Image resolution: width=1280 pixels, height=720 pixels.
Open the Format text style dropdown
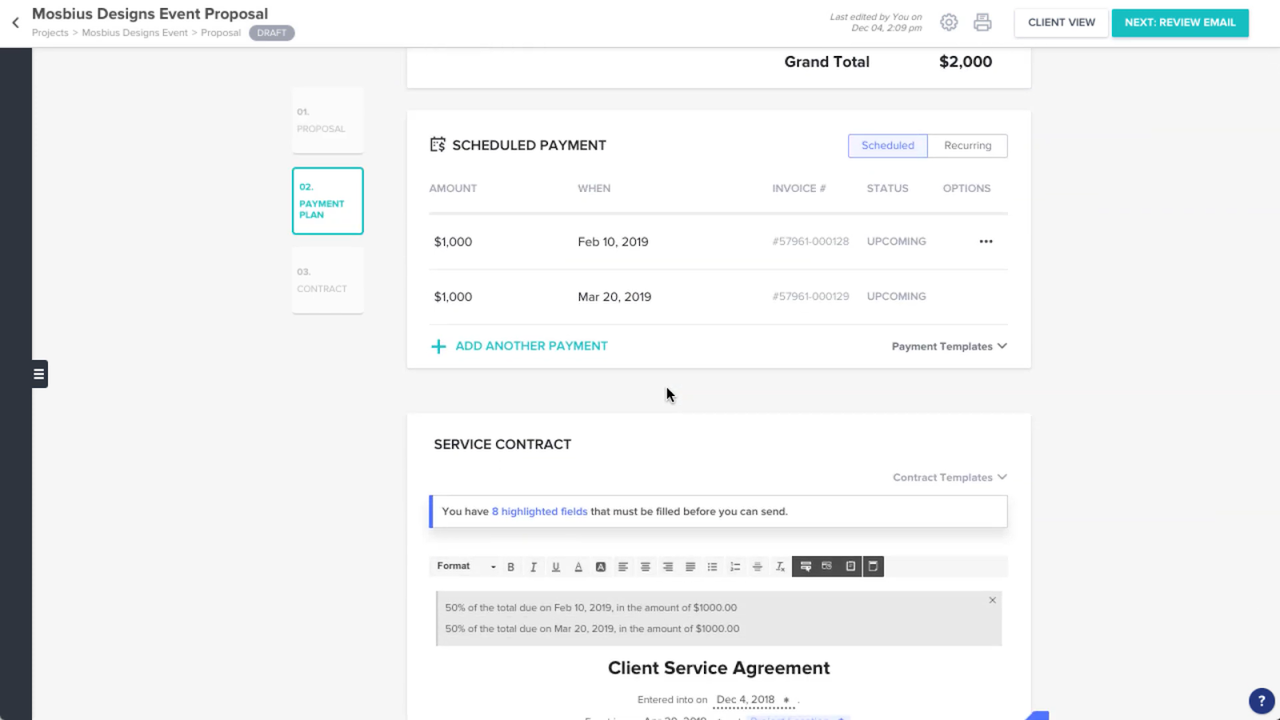click(x=465, y=567)
